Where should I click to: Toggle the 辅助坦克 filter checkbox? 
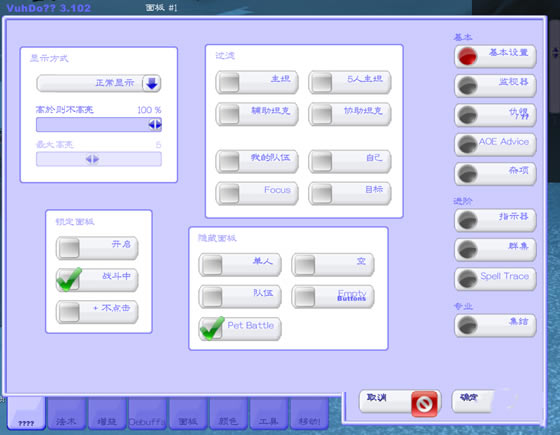click(x=229, y=115)
